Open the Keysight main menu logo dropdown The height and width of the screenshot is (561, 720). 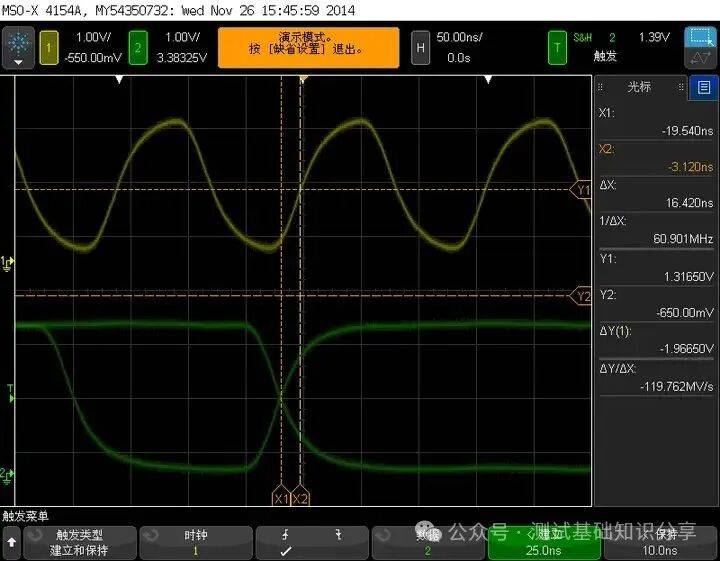[x=18, y=47]
